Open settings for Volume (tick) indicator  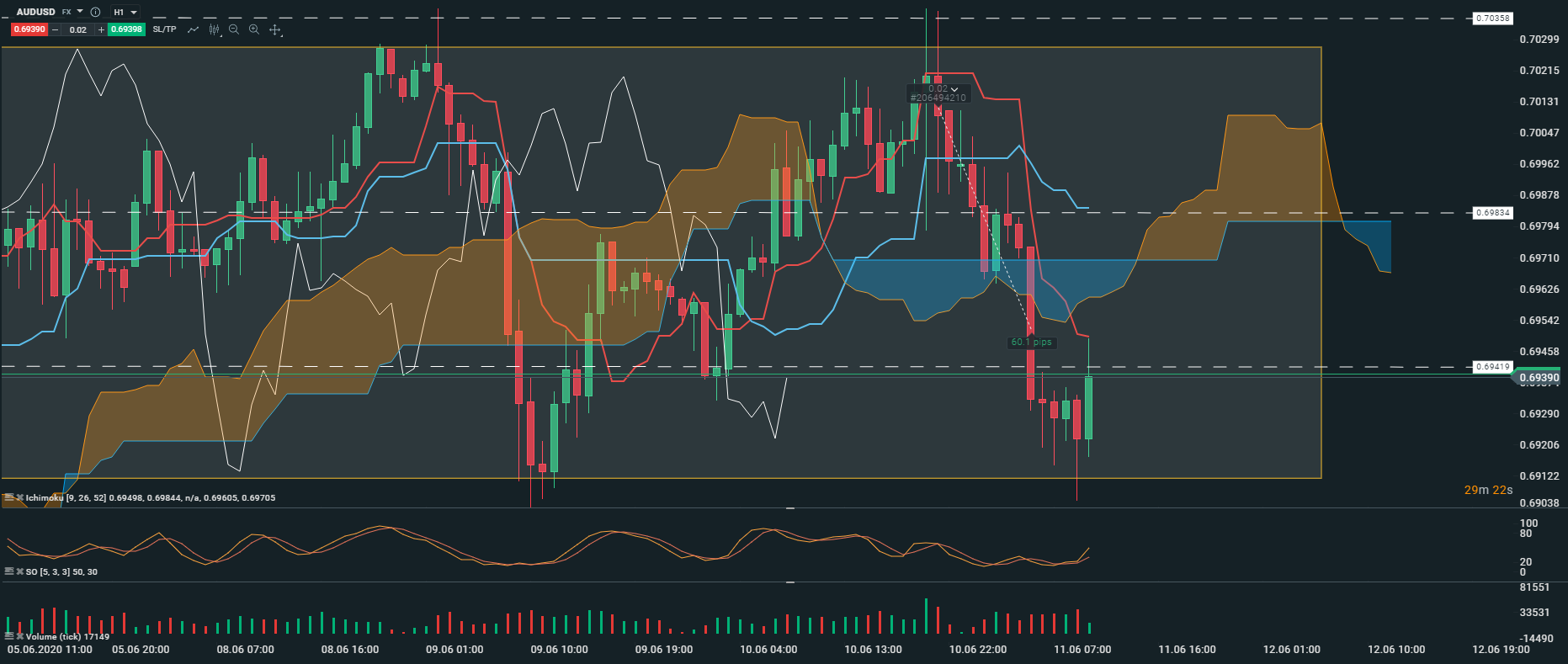(9, 637)
